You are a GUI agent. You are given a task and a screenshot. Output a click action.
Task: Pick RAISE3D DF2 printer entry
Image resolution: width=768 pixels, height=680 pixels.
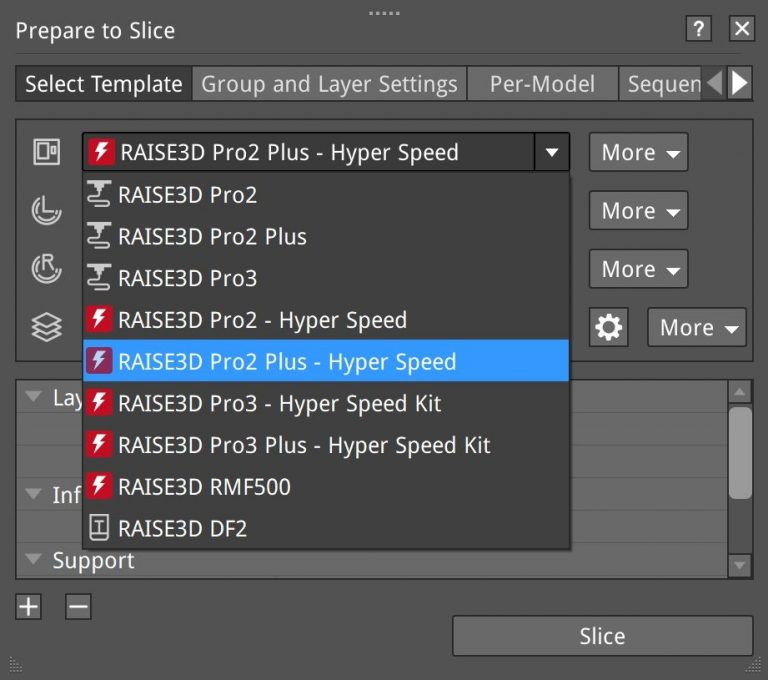coord(182,528)
